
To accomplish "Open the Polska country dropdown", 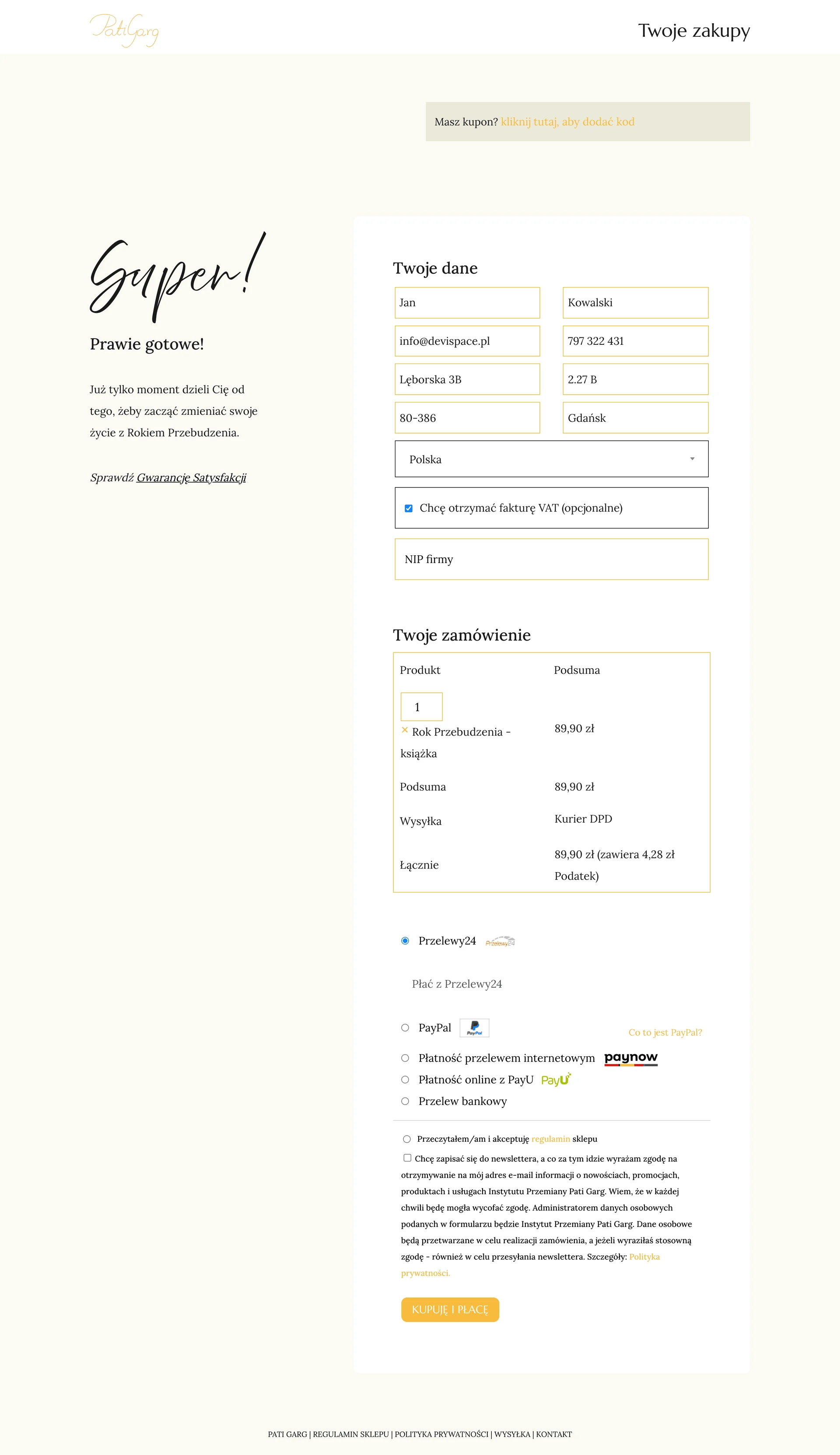I will pos(552,459).
